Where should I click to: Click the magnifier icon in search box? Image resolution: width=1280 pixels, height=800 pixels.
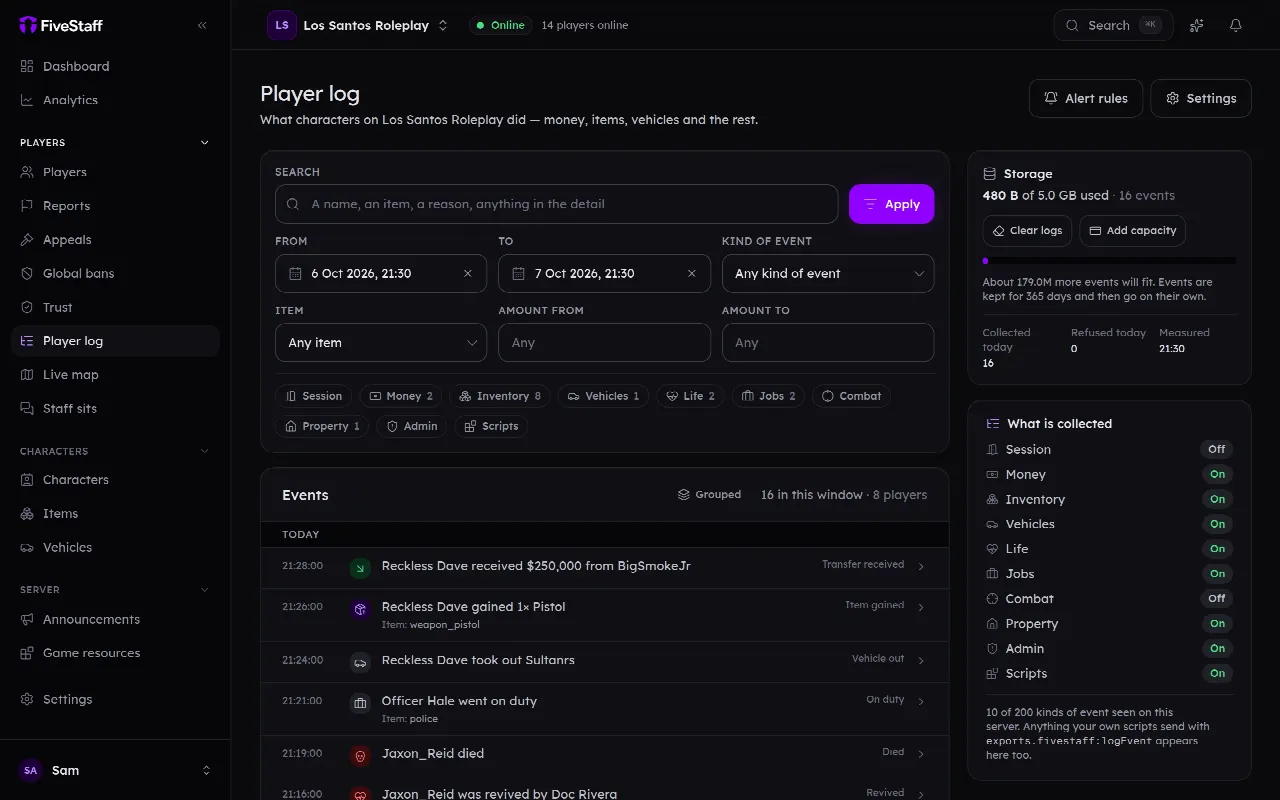[x=293, y=204]
